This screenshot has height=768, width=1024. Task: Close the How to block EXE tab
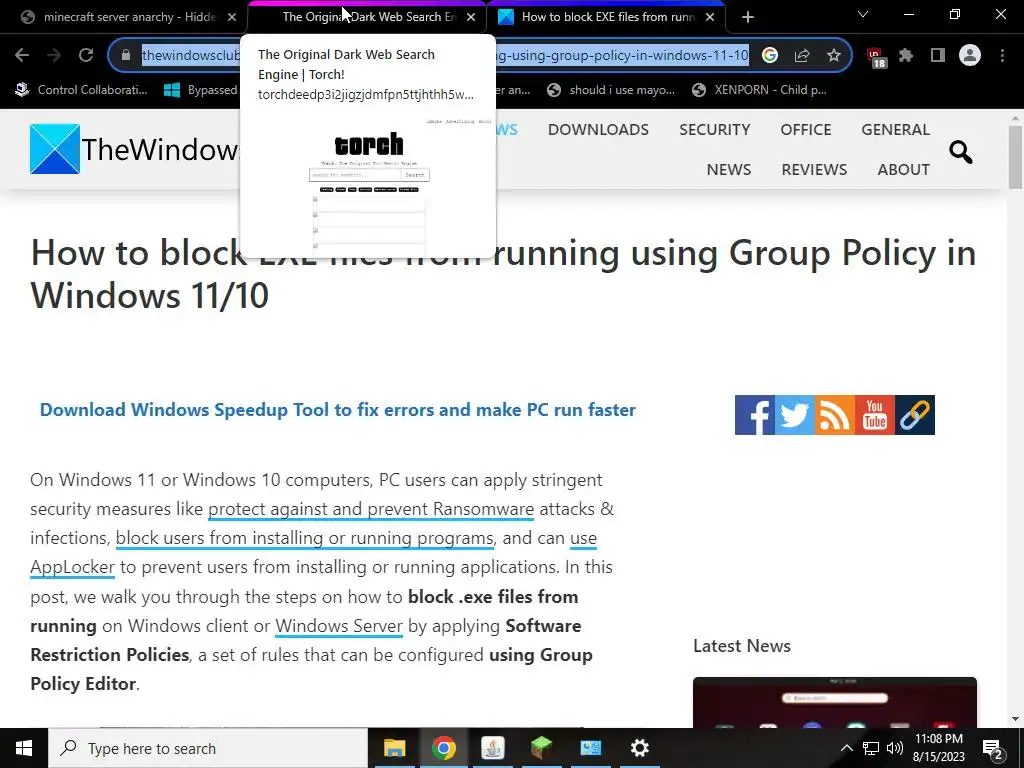(710, 17)
